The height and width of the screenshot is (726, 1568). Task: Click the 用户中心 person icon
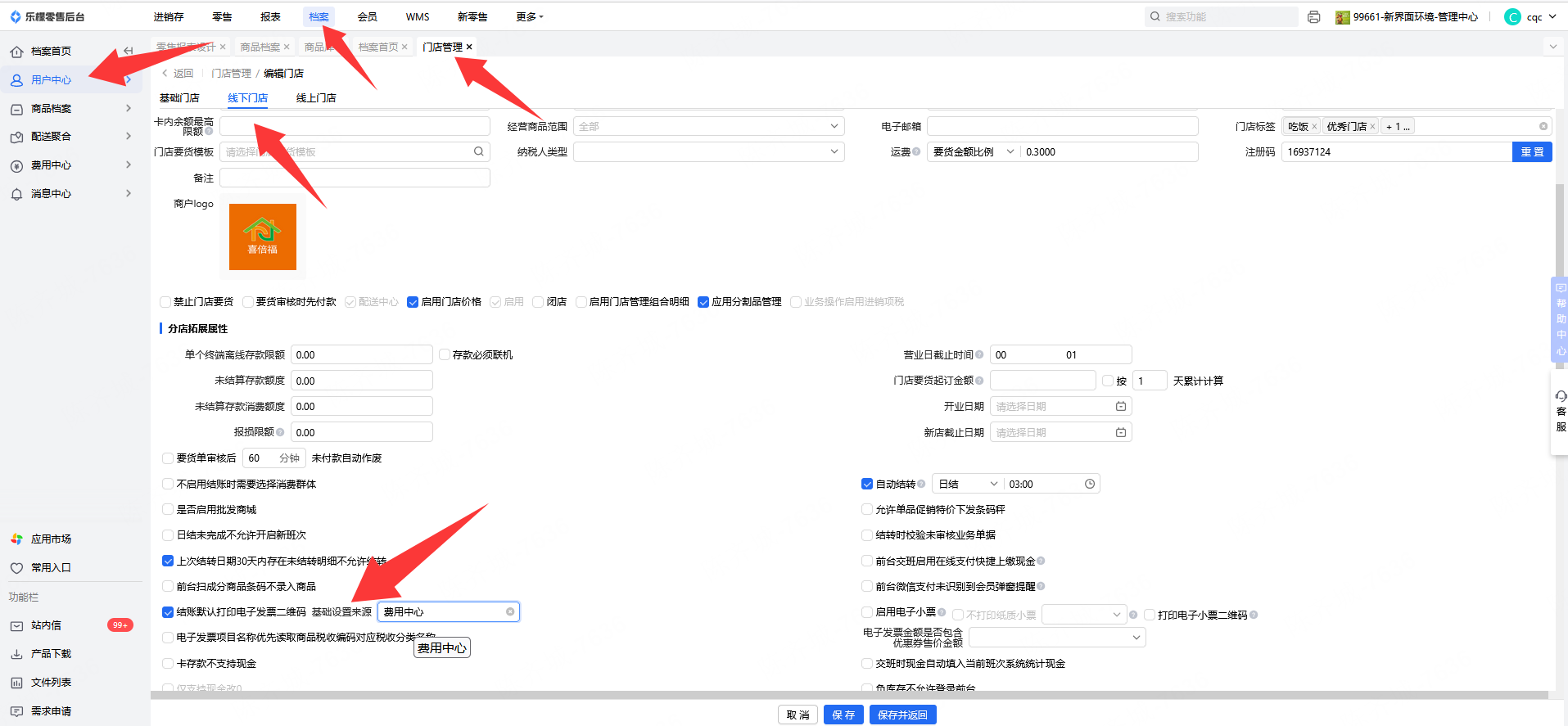tap(16, 80)
